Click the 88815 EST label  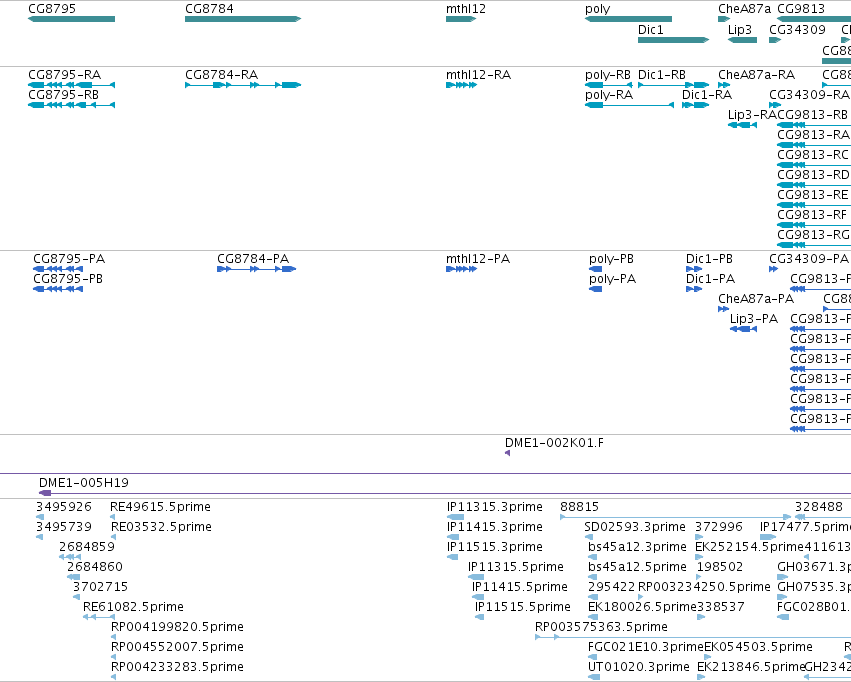579,507
